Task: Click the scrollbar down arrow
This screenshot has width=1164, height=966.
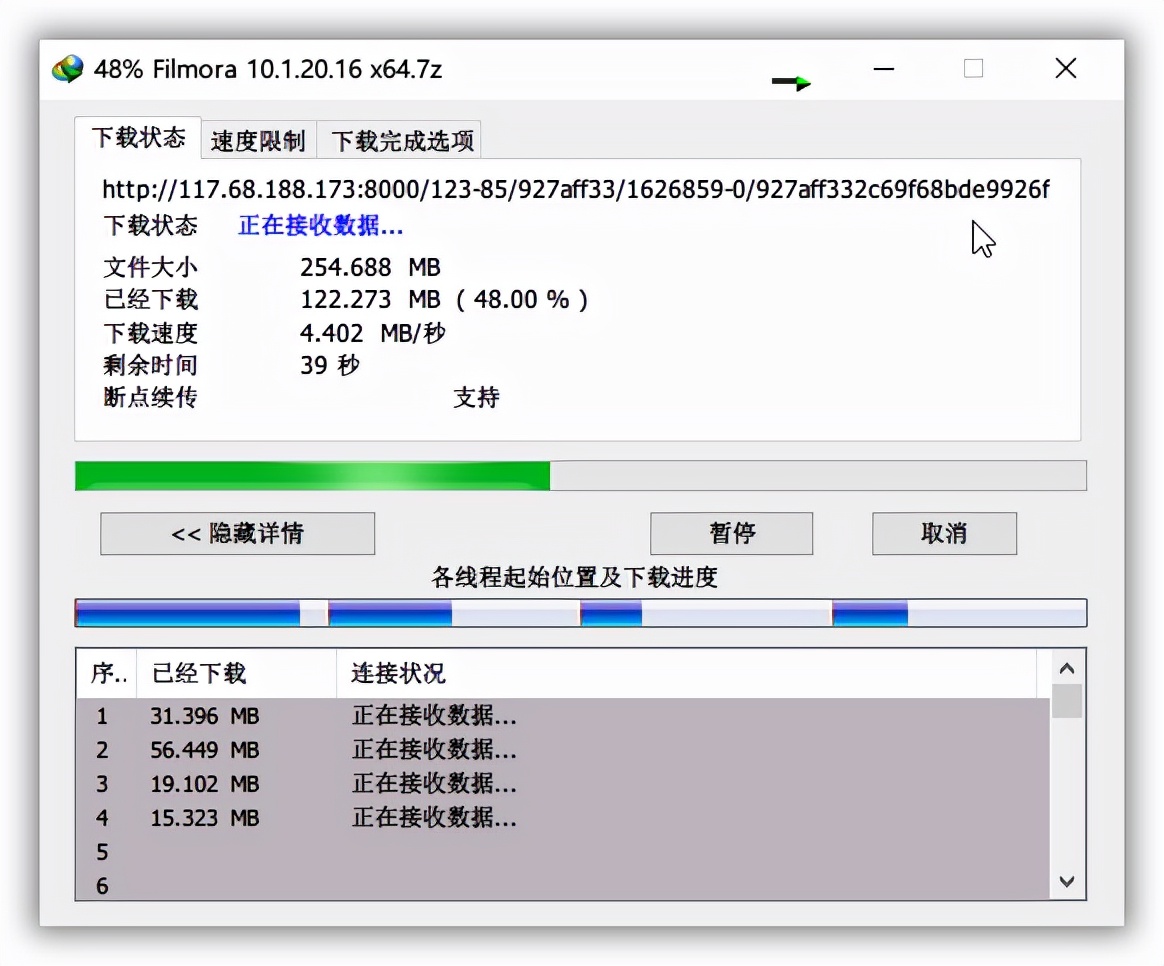Action: (x=1067, y=883)
